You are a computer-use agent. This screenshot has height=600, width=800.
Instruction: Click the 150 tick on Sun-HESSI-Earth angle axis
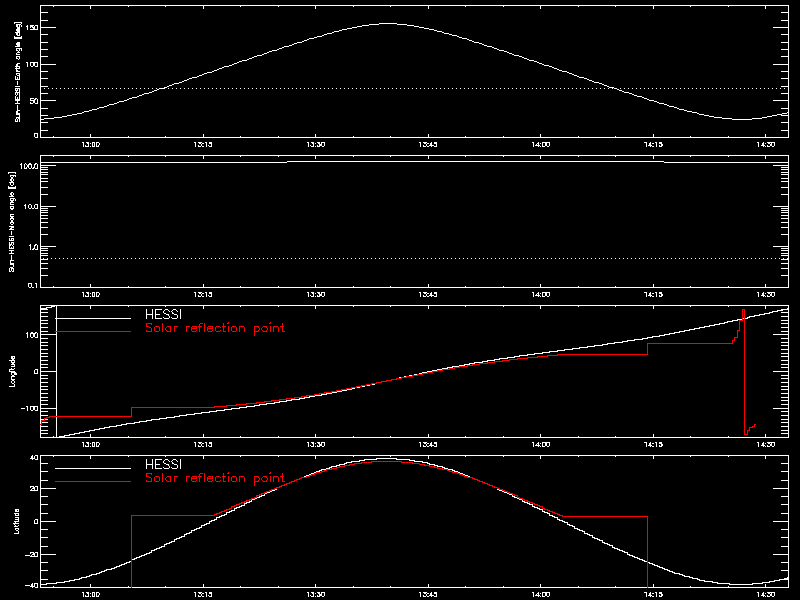tap(32, 28)
